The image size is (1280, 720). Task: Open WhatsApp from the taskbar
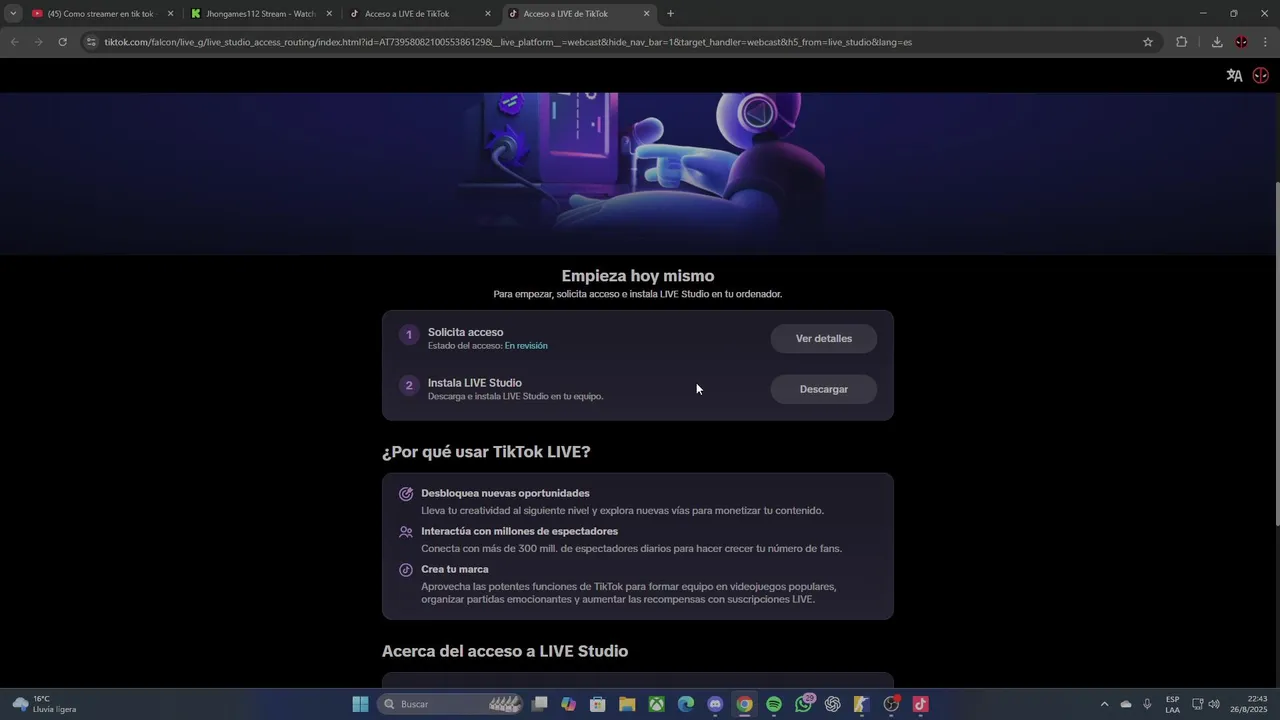[x=803, y=704]
